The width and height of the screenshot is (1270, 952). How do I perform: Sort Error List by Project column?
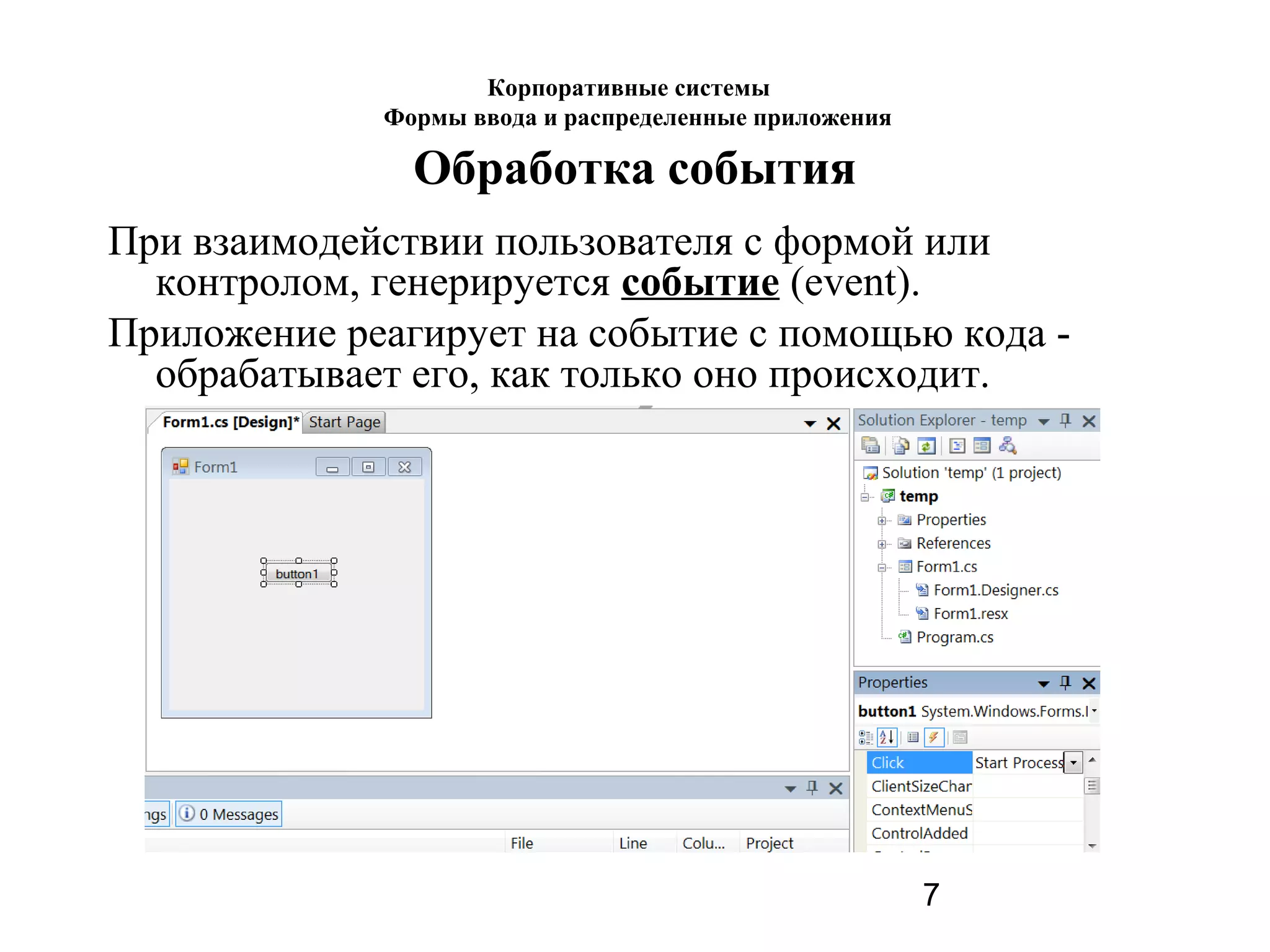794,843
